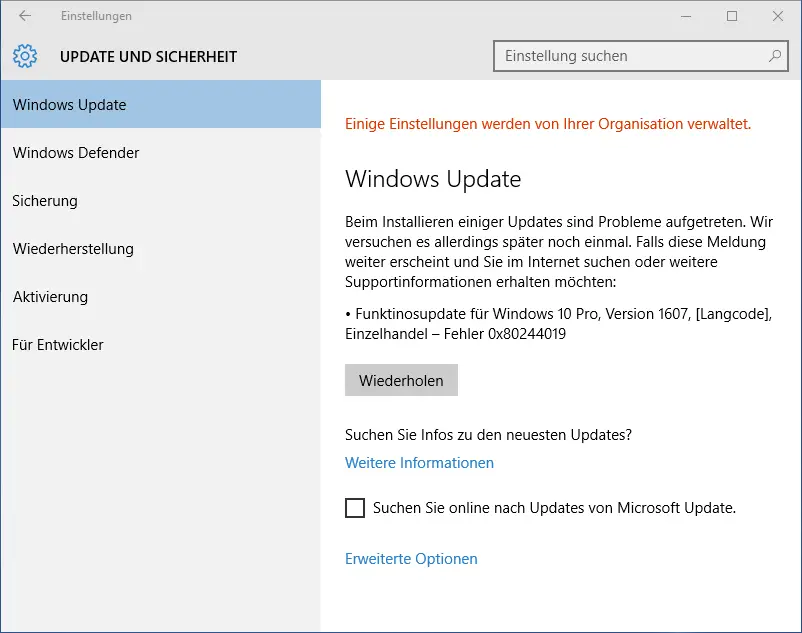Go to the Sicherung section
The image size is (802, 633).
[161, 200]
